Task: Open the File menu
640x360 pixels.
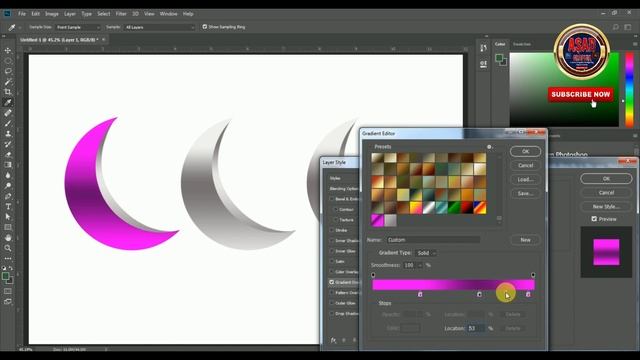Action: 22,13
